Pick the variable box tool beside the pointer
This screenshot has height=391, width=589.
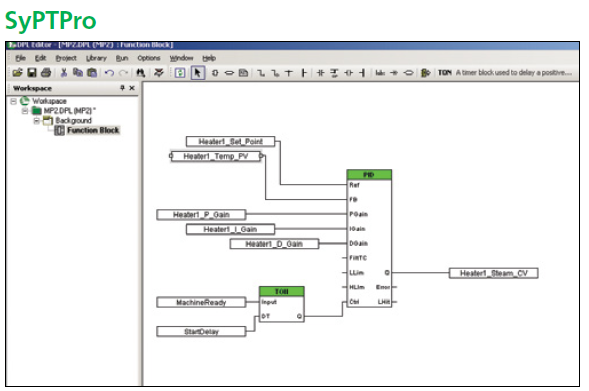pos(215,73)
